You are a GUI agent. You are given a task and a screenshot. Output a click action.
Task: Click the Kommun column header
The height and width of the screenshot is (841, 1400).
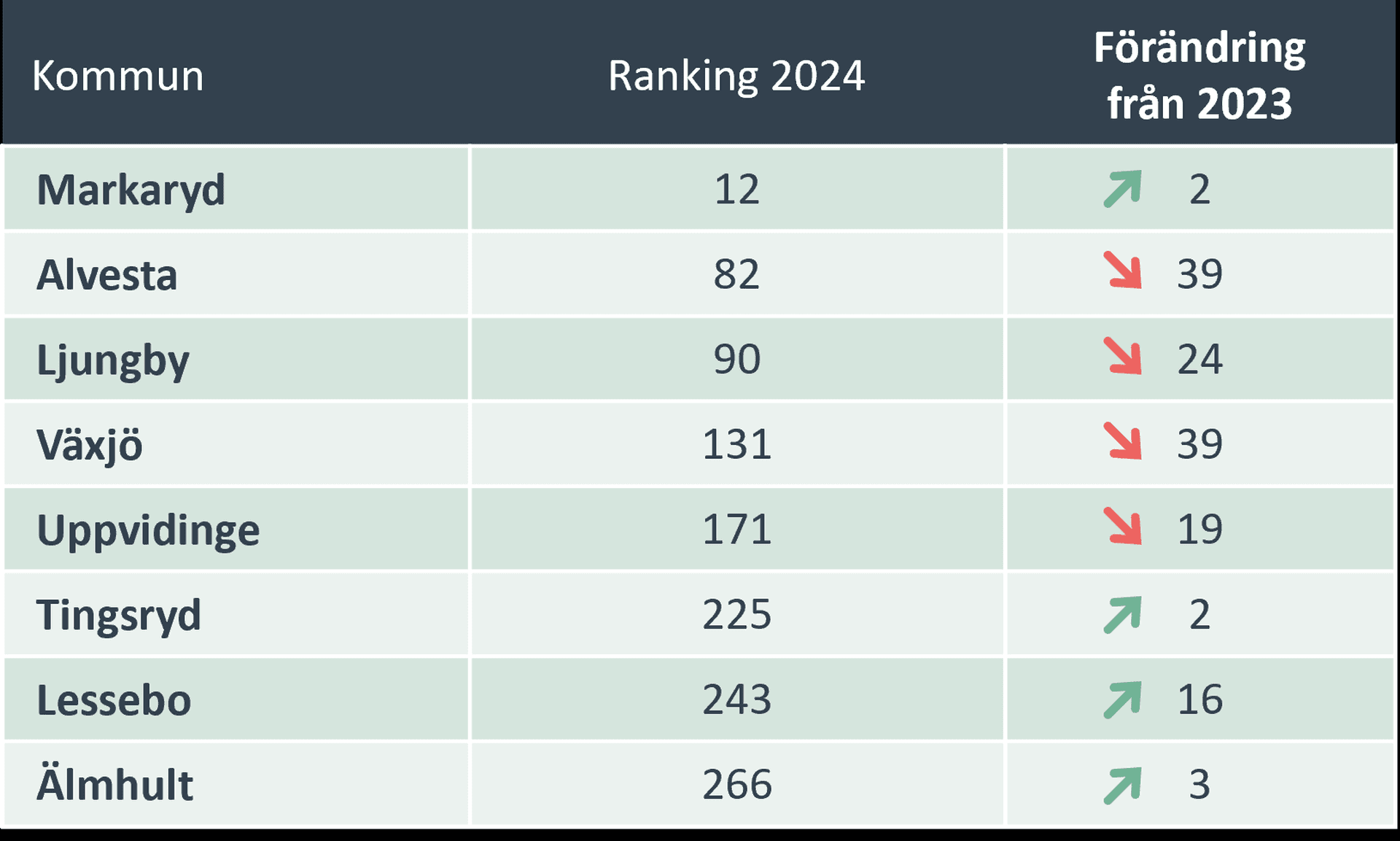pos(118,76)
